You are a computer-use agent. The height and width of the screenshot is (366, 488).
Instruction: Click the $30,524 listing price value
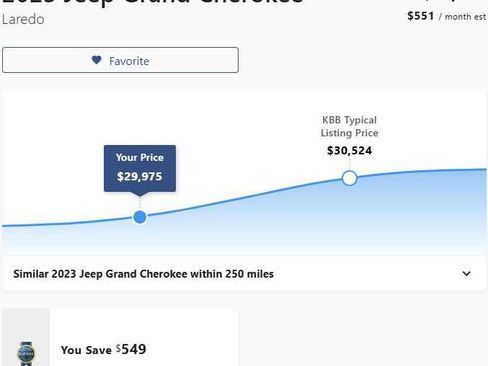pyautogui.click(x=349, y=151)
